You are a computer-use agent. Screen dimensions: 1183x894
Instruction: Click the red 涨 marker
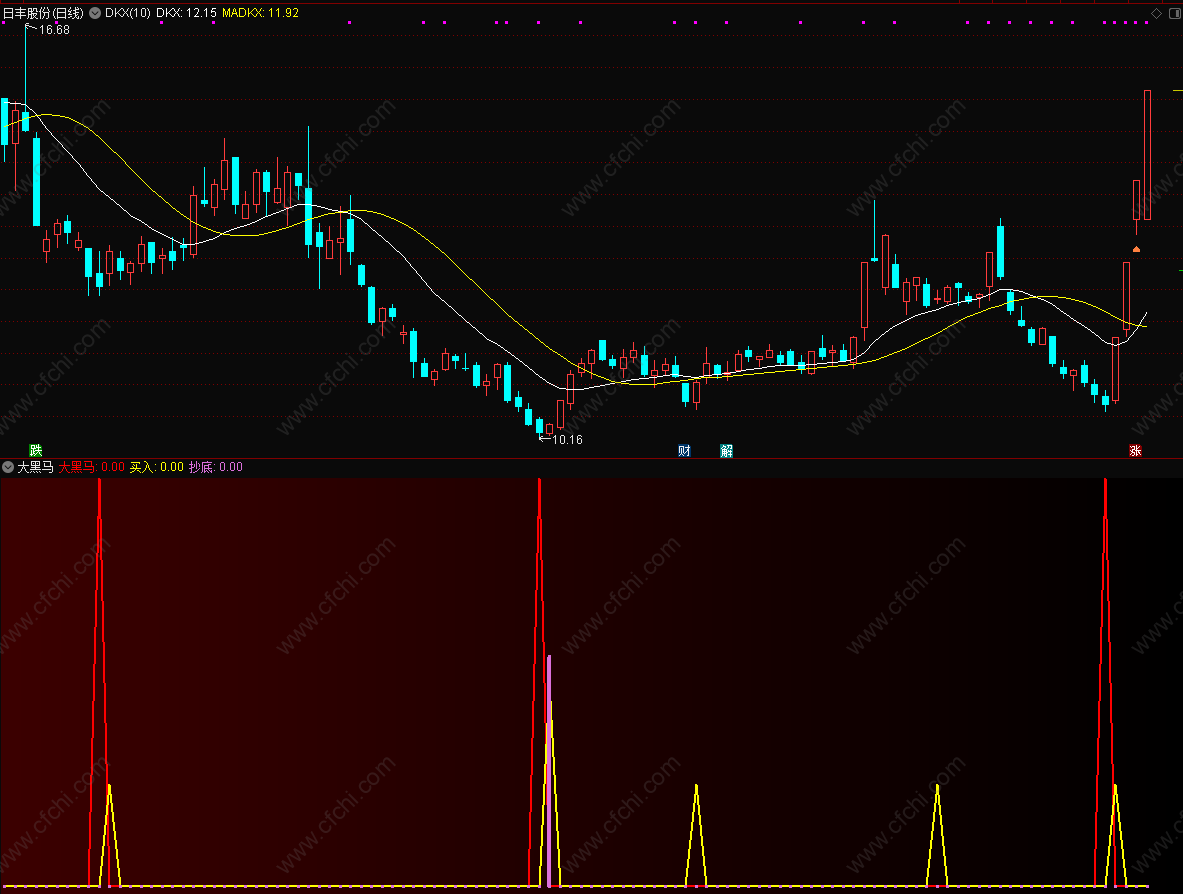pyautogui.click(x=1135, y=450)
